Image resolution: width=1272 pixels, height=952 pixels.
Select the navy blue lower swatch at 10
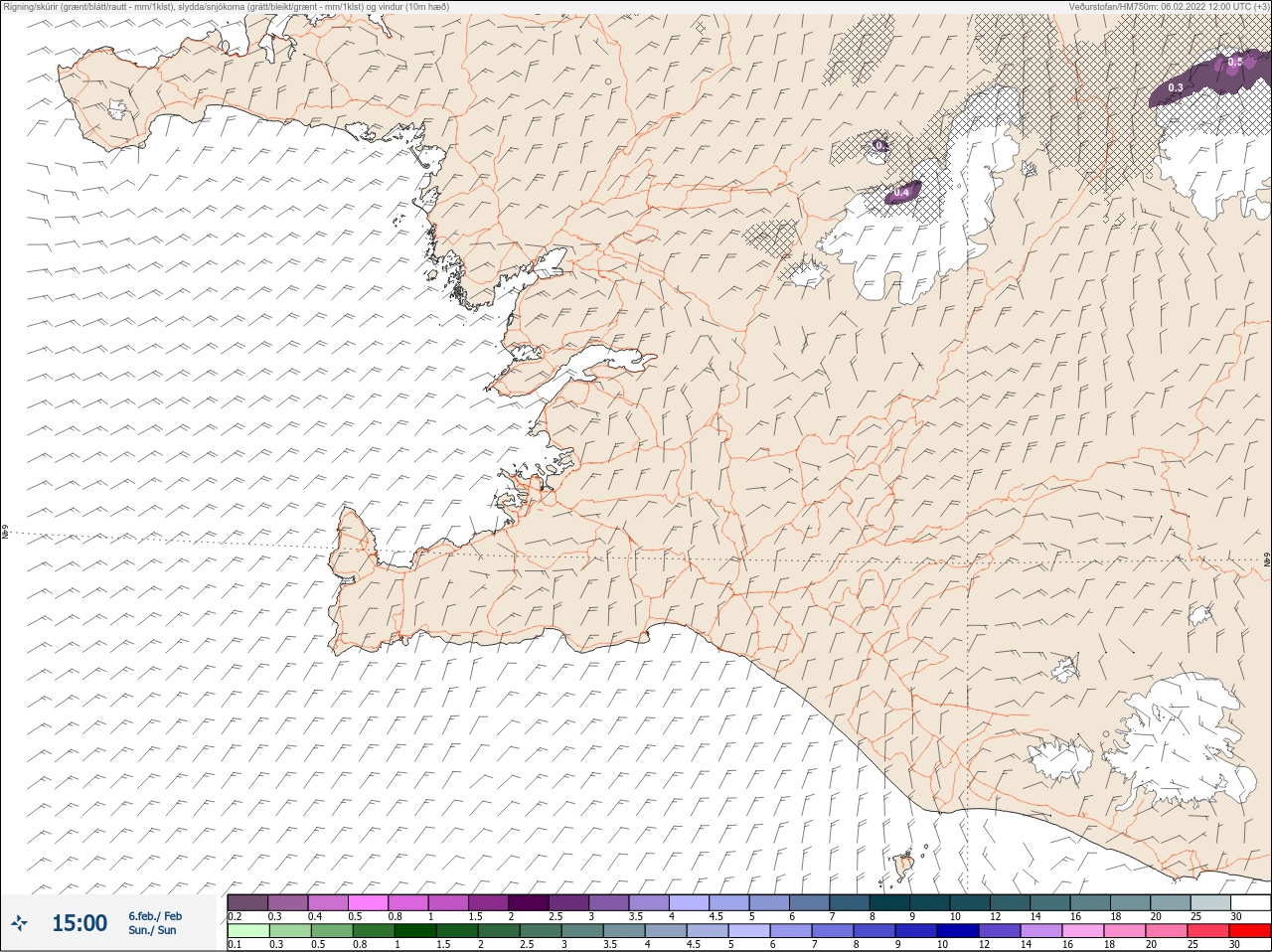point(958,930)
